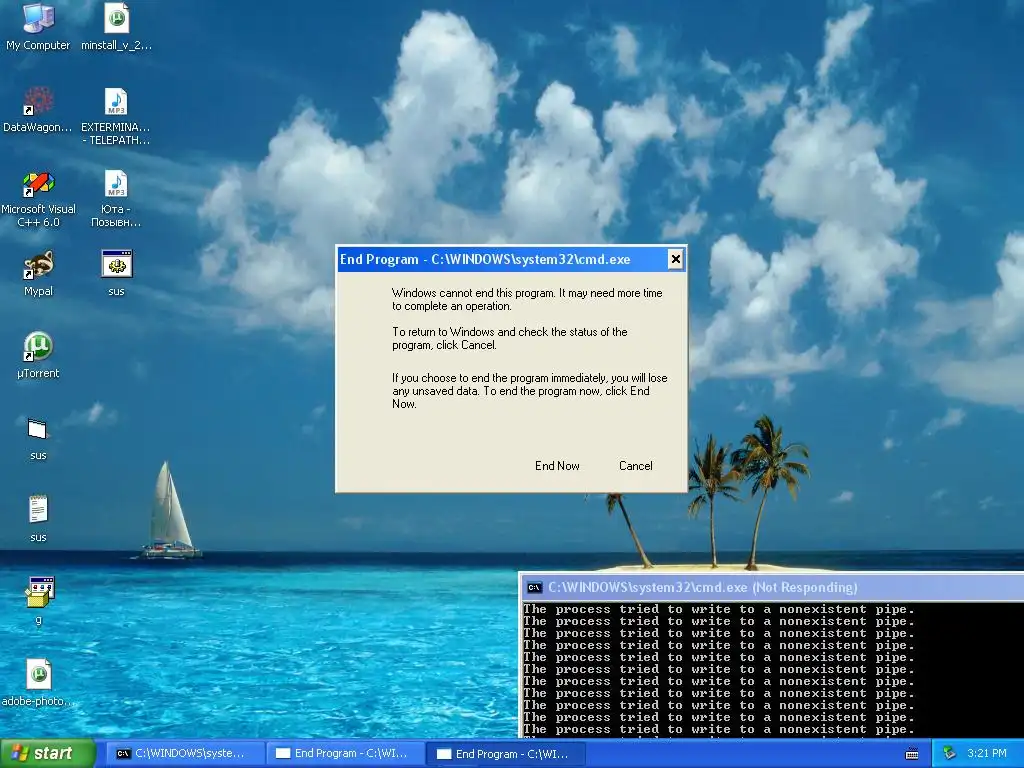Select the sus text document icon
The image size is (1024, 768).
(x=38, y=519)
